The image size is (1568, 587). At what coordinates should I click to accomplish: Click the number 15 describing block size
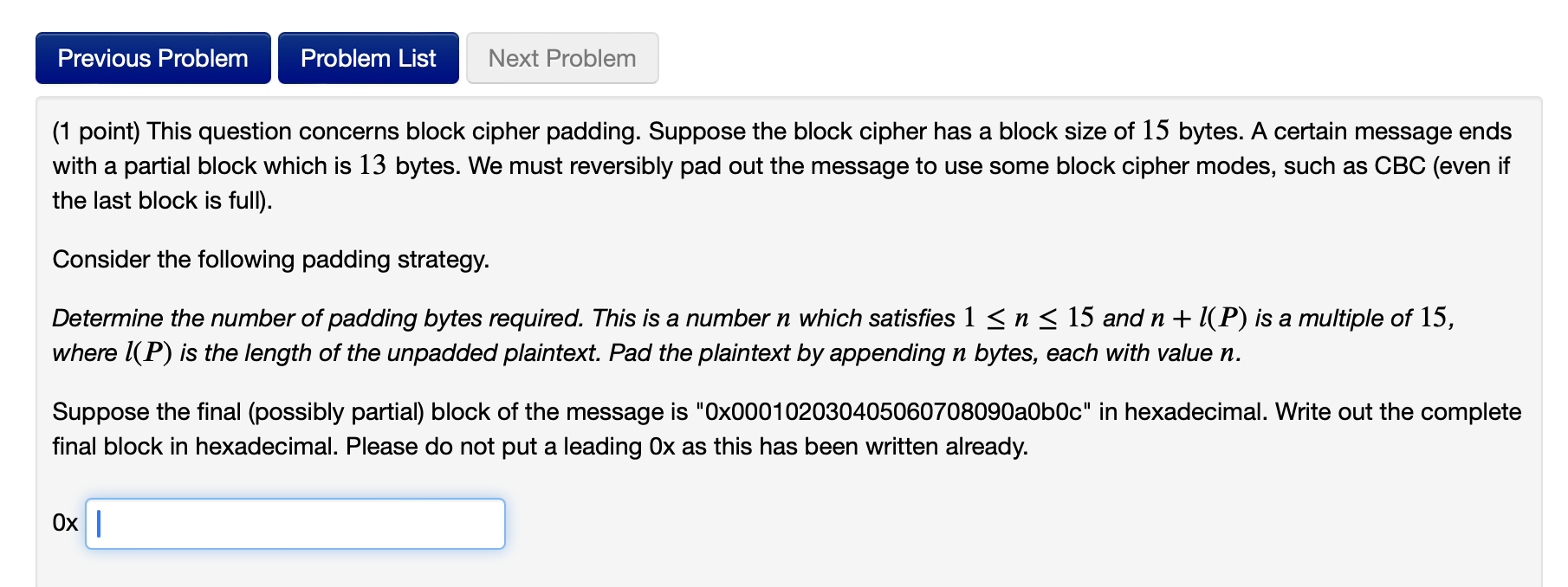point(1155,131)
